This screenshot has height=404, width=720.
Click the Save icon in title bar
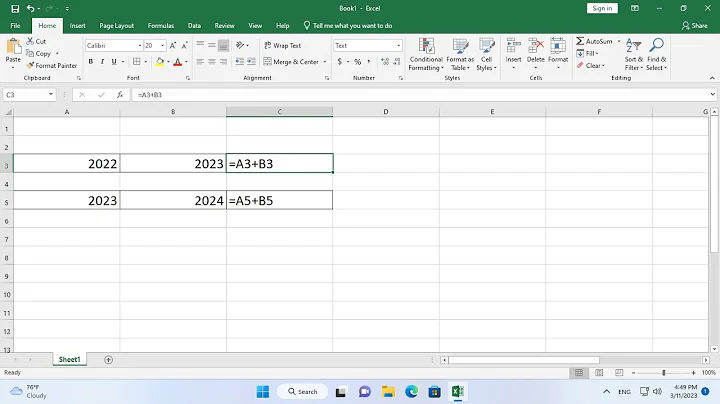pyautogui.click(x=15, y=8)
